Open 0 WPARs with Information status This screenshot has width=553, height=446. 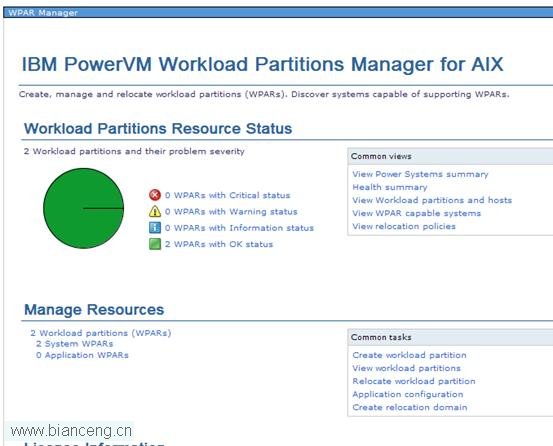point(239,228)
